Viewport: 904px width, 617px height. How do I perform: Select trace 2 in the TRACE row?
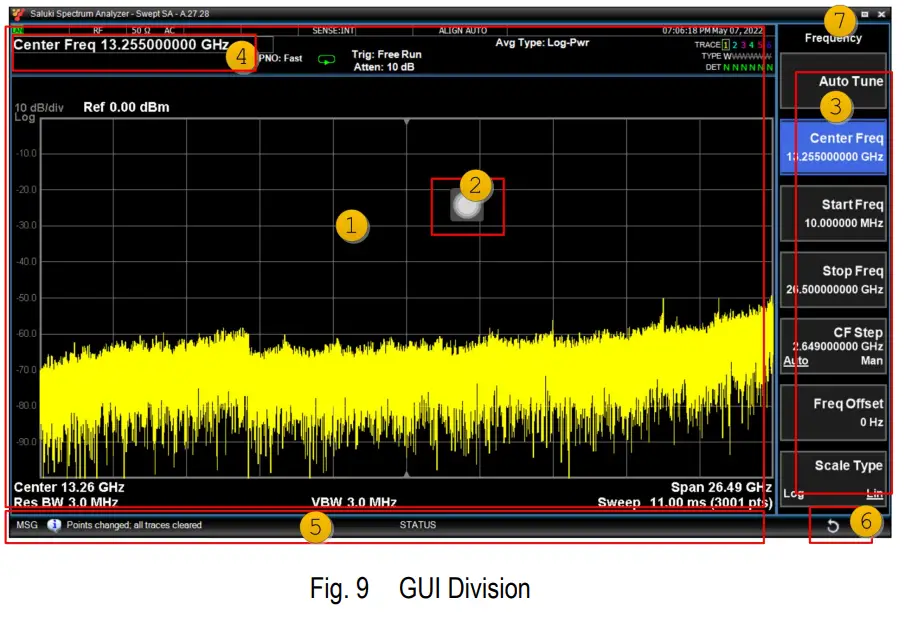tap(734, 44)
